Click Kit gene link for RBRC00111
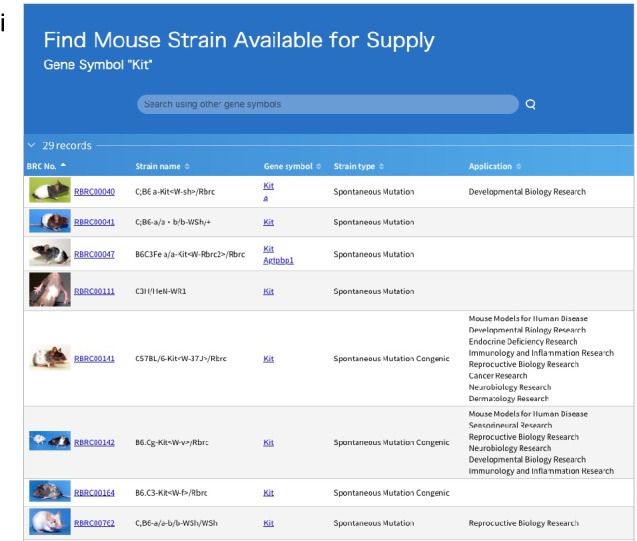The height and width of the screenshot is (541, 637). pyautogui.click(x=268, y=292)
